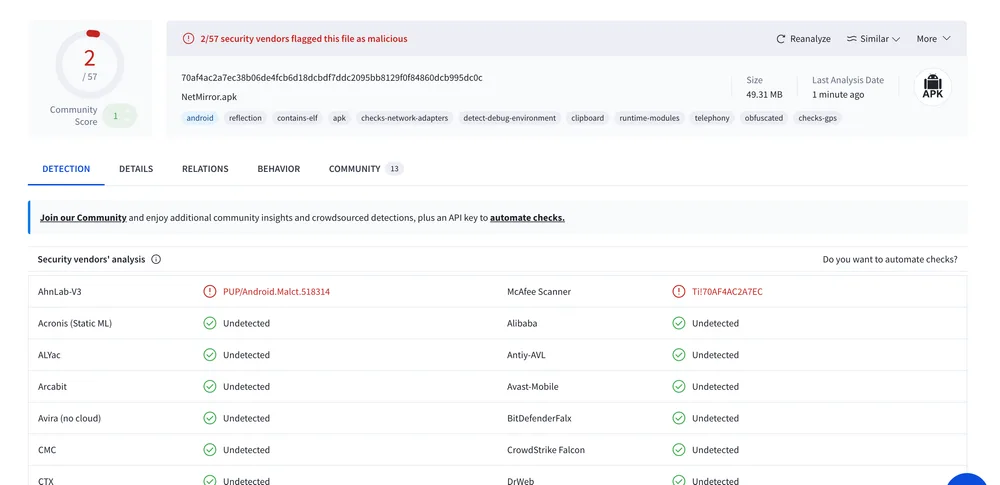Click the NetMirror.apk file name
This screenshot has height=485, width=1000.
coord(209,97)
